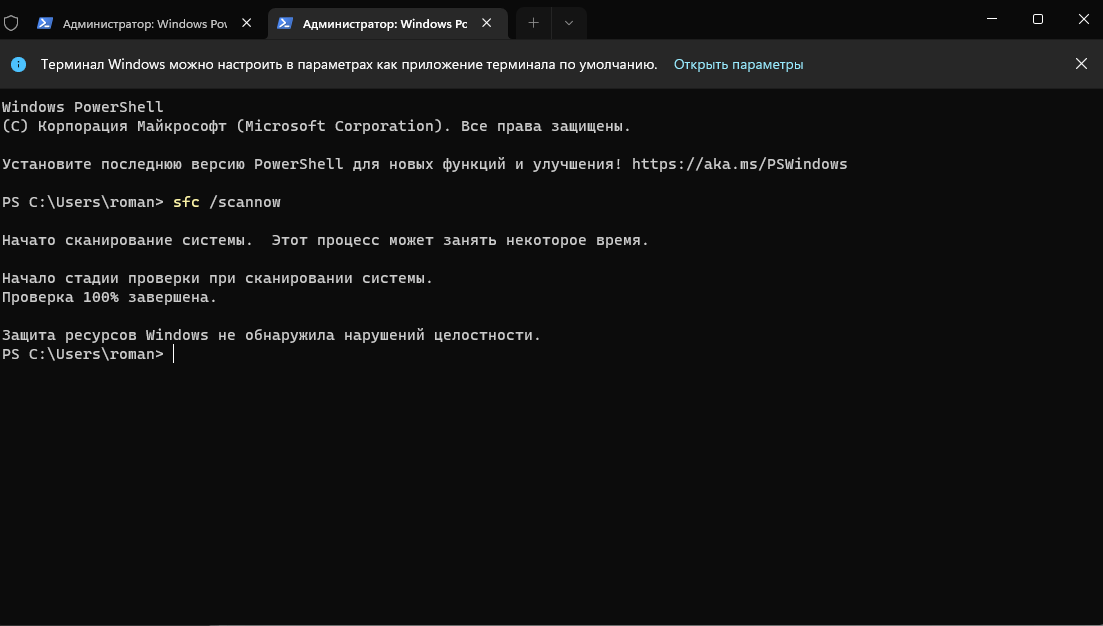The image size is (1103, 626).
Task: Select the second active PowerShell tab
Action: [388, 23]
